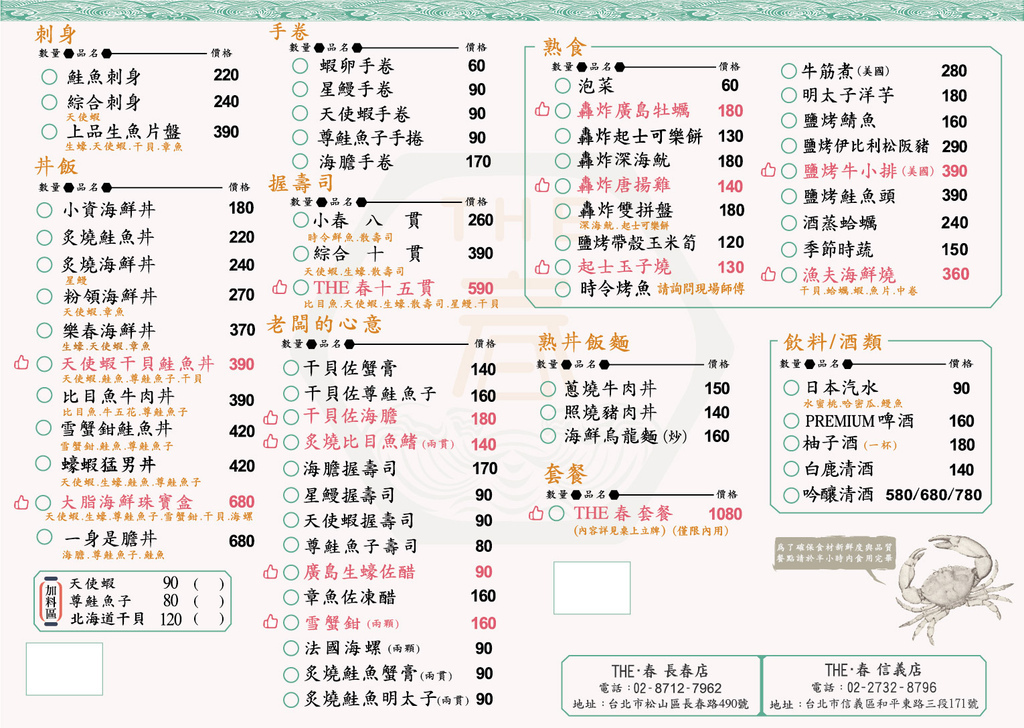This screenshot has width=1024, height=728.
Task: Click the 熟食 section heading
Action: (564, 47)
